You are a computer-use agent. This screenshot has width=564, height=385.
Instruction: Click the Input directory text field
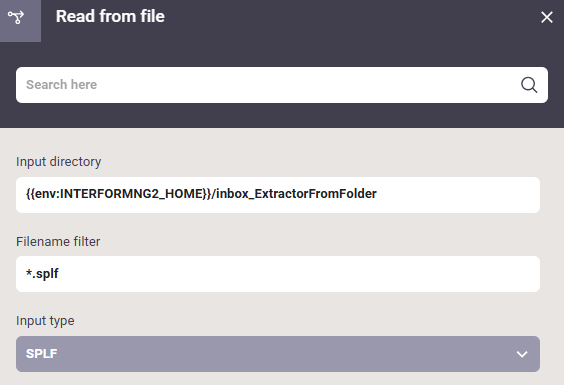278,195
